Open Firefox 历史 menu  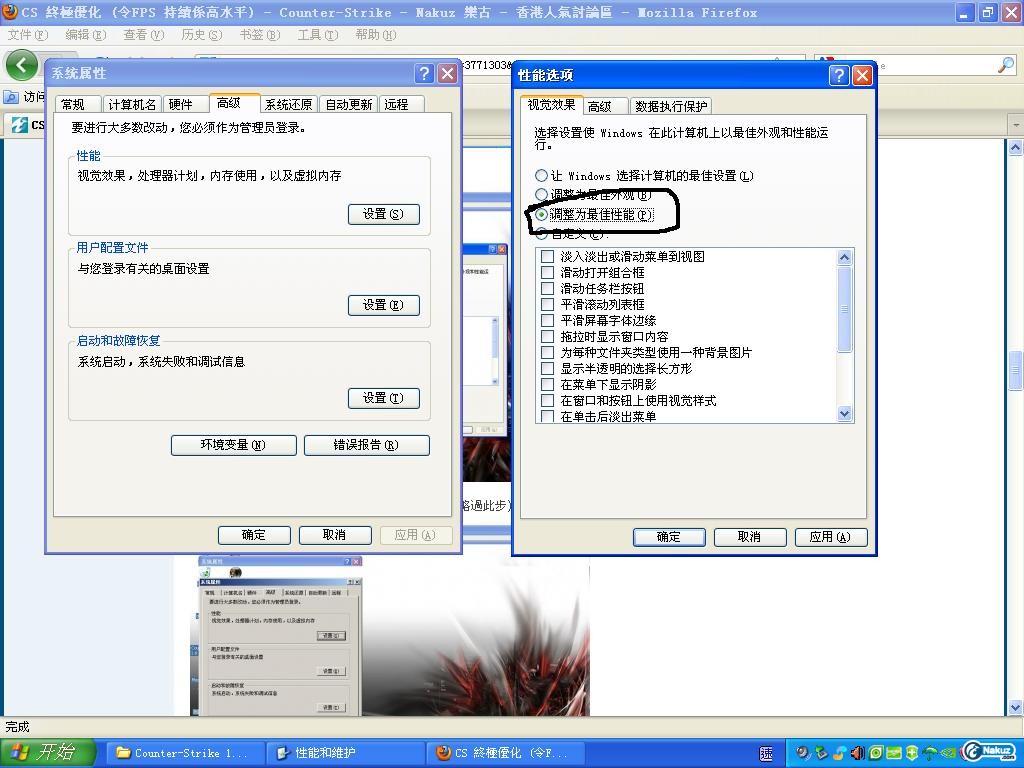(202, 35)
